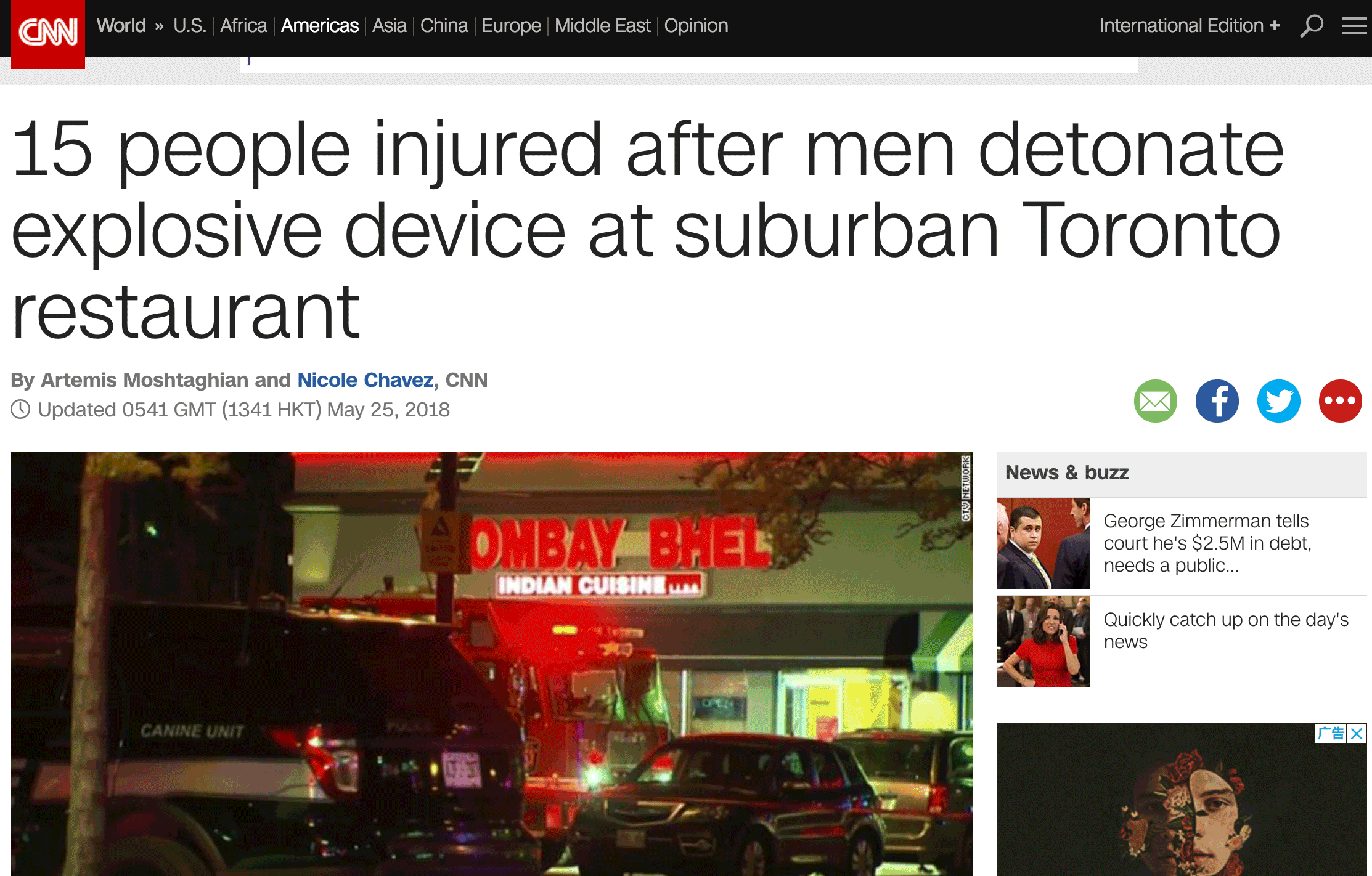Go to the Middle East section
Viewport: 1372px width, 876px height.
(602, 26)
